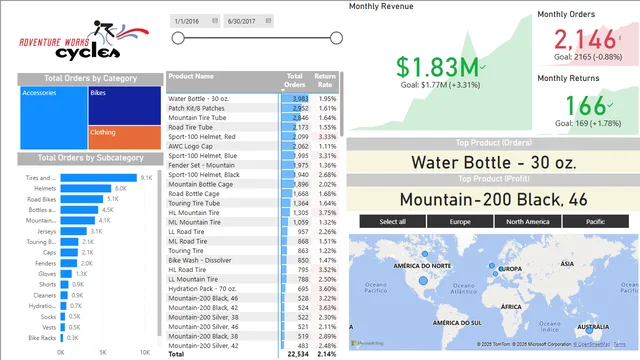The image size is (640, 360).
Task: Sort by Total Orders column header
Action: coord(294,80)
